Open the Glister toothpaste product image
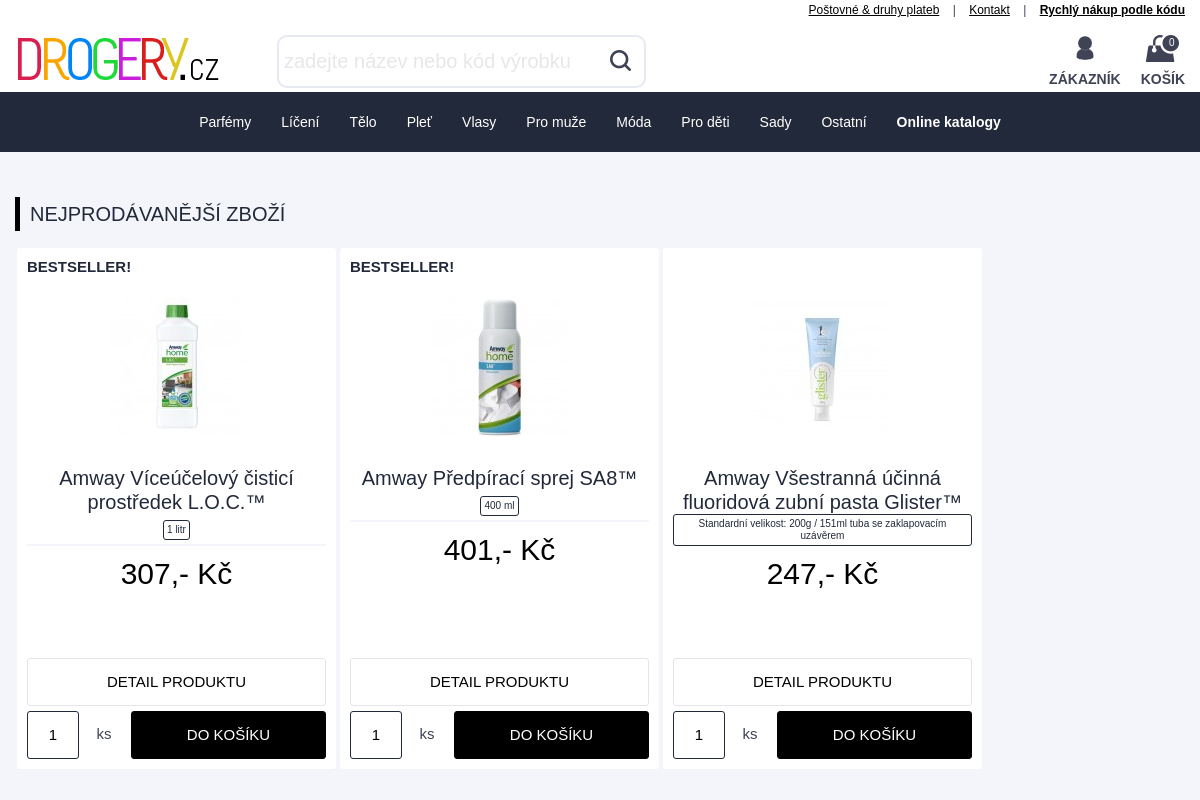 (x=822, y=366)
